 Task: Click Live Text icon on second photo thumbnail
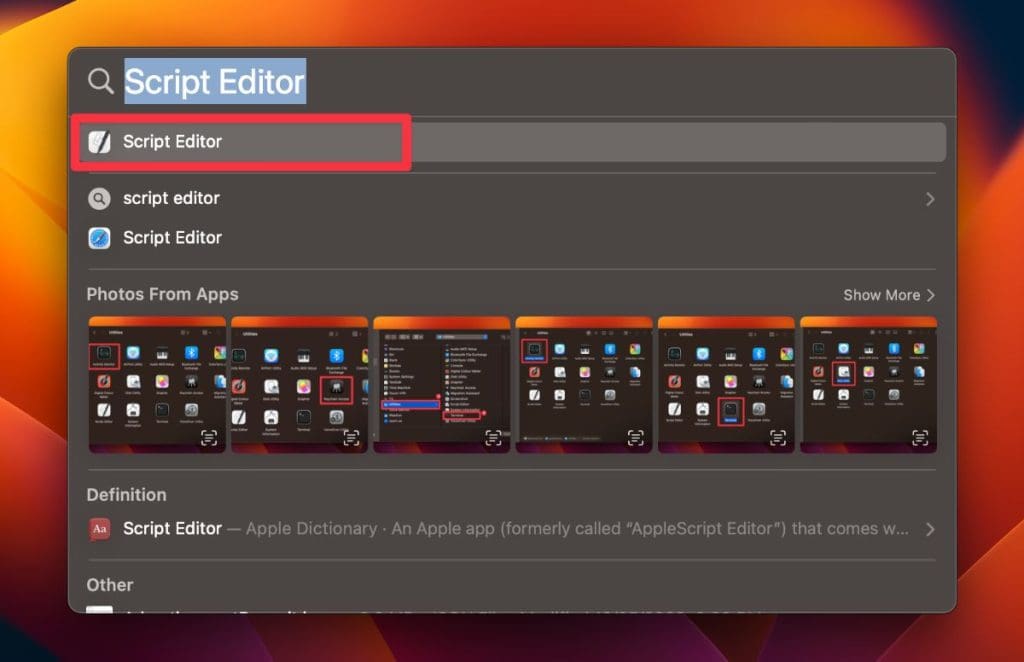[x=351, y=437]
